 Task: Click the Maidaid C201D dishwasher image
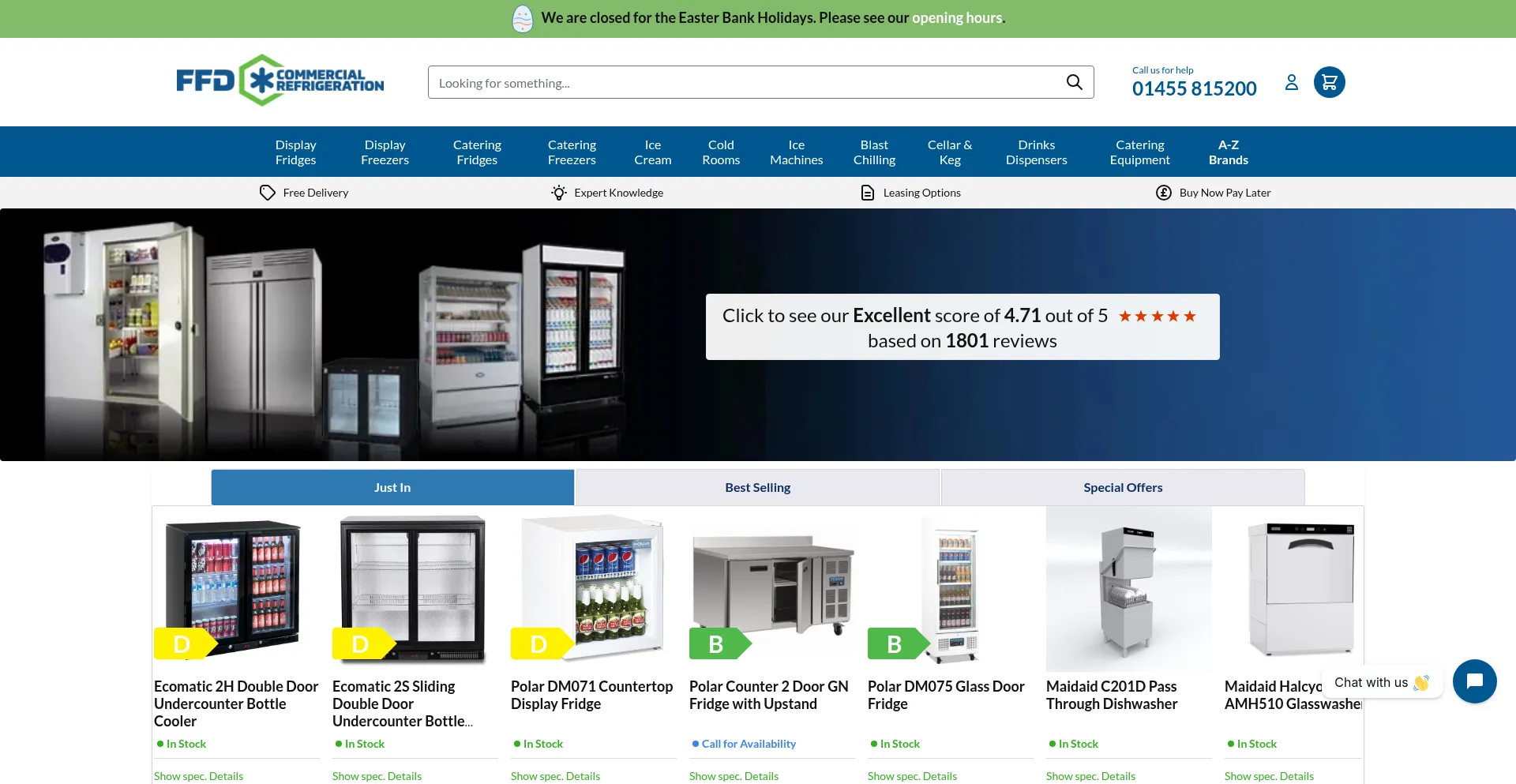tap(1129, 589)
